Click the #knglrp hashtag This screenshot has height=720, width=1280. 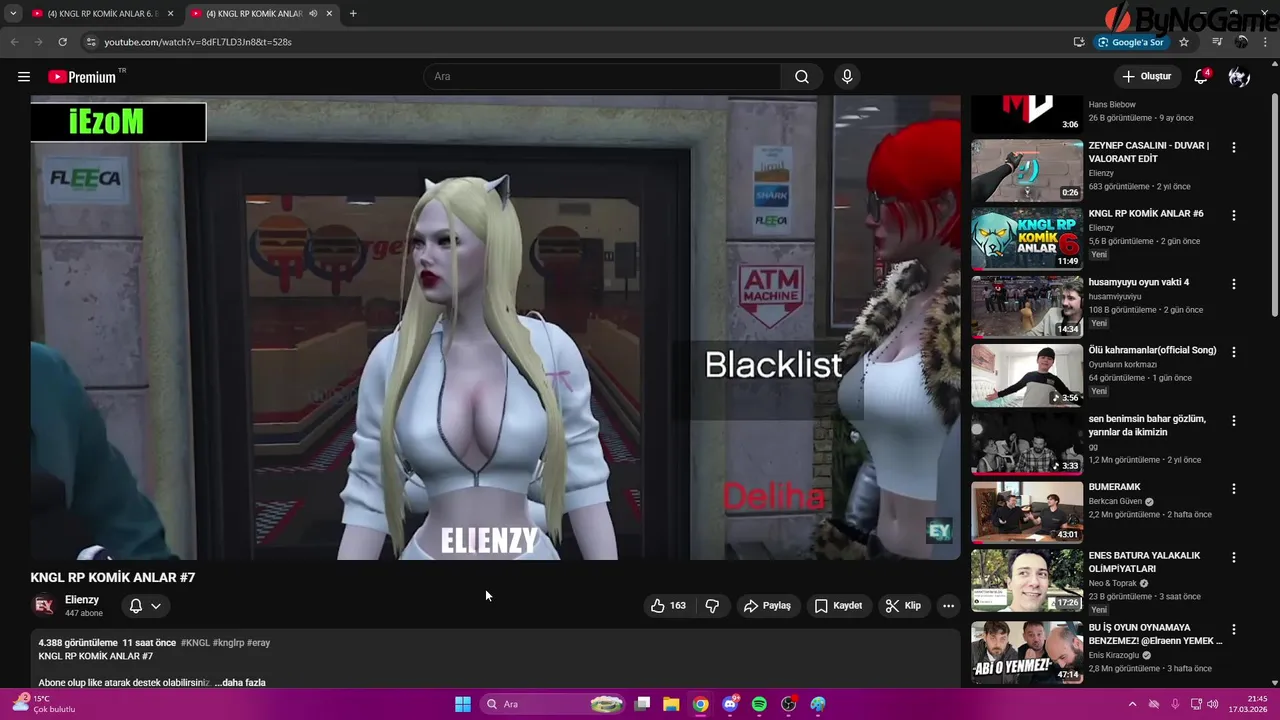228,643
